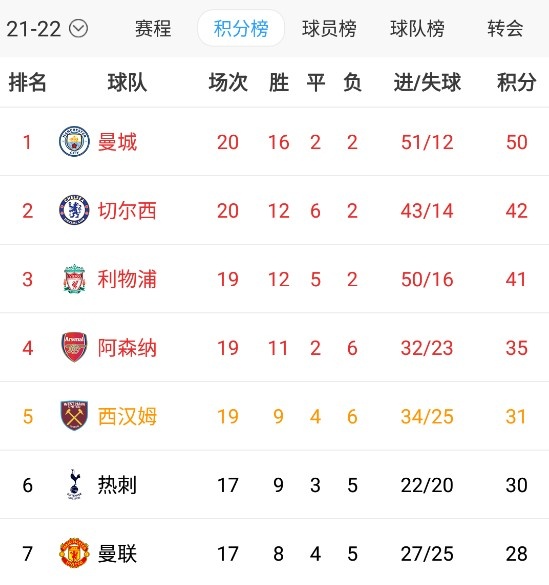This screenshot has height=585, width=549.
Task: Open the 曼城 team name link
Action: pos(117,142)
